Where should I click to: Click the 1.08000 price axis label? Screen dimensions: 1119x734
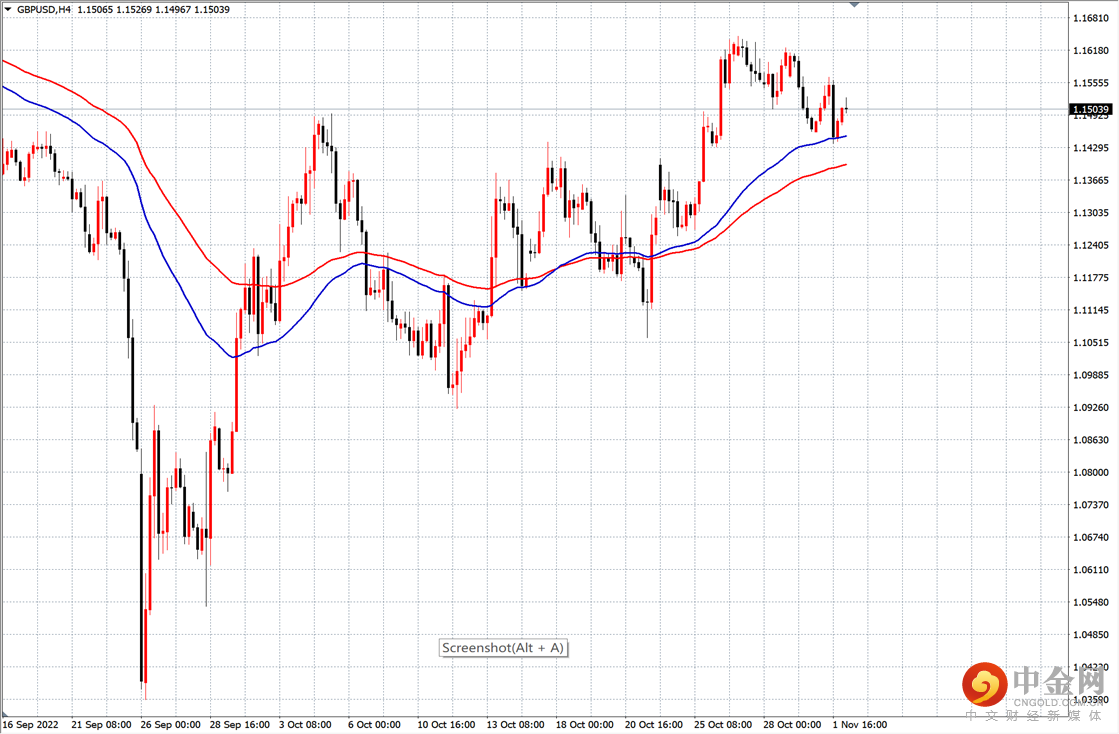coord(1090,472)
